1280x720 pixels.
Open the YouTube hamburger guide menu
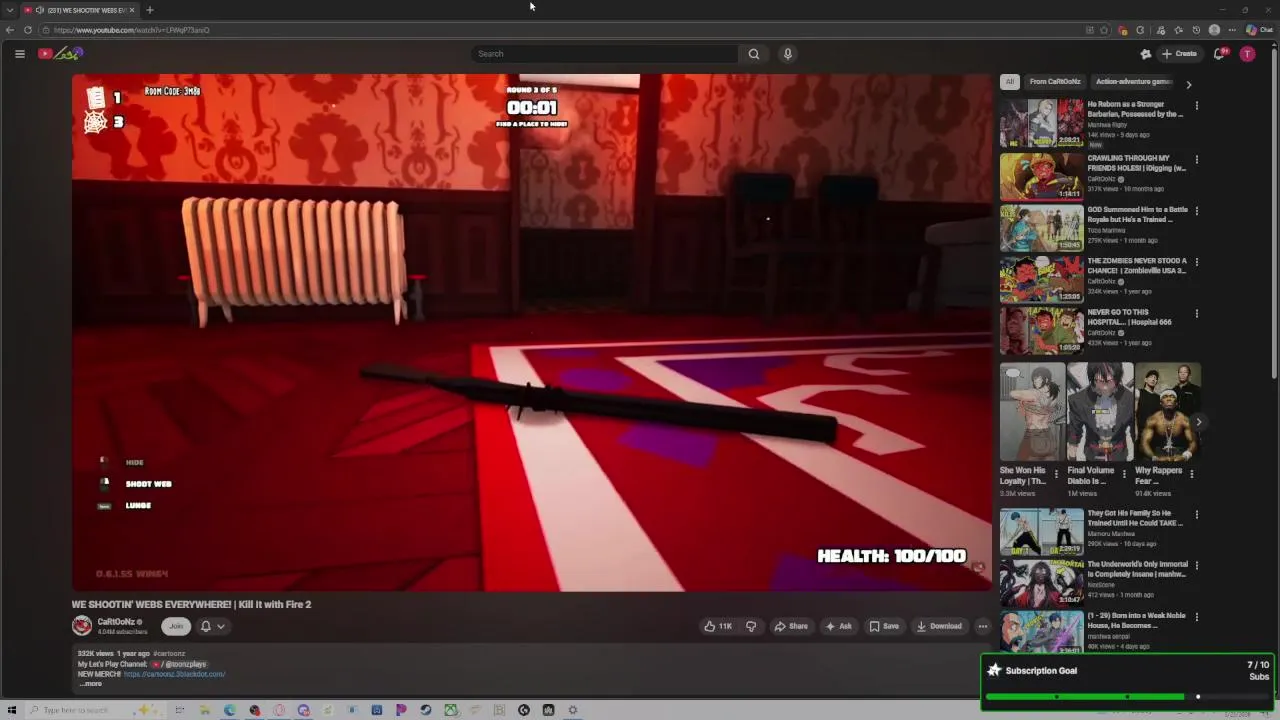pos(19,54)
